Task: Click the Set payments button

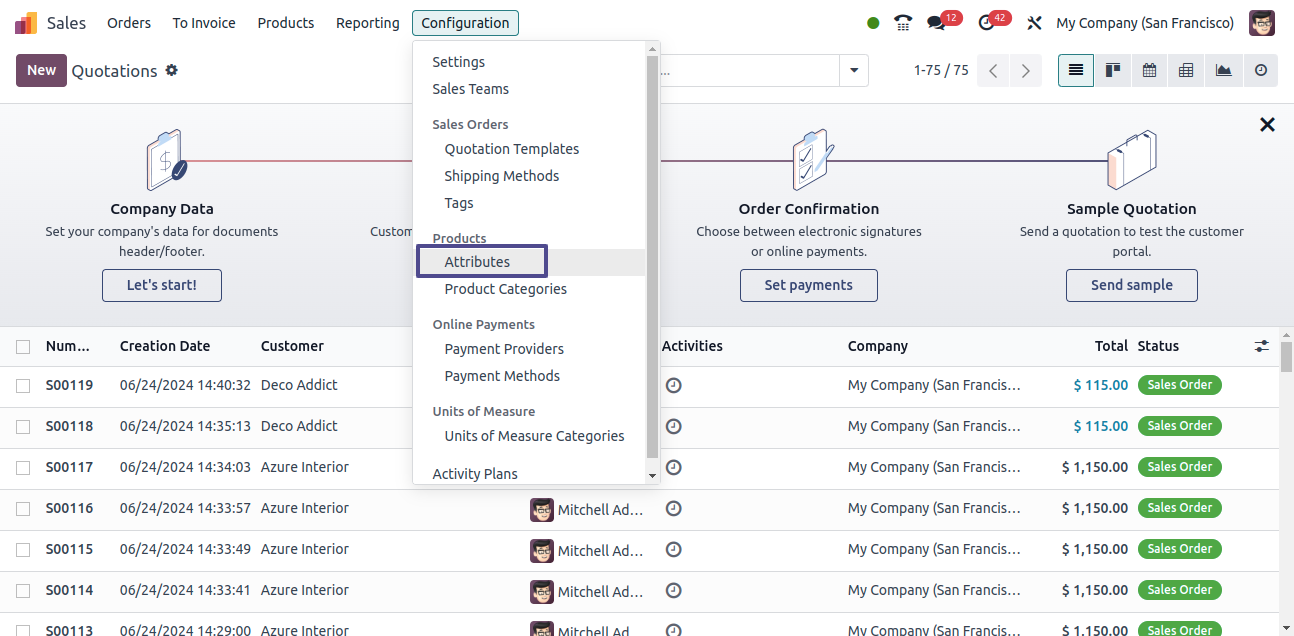Action: (x=809, y=285)
